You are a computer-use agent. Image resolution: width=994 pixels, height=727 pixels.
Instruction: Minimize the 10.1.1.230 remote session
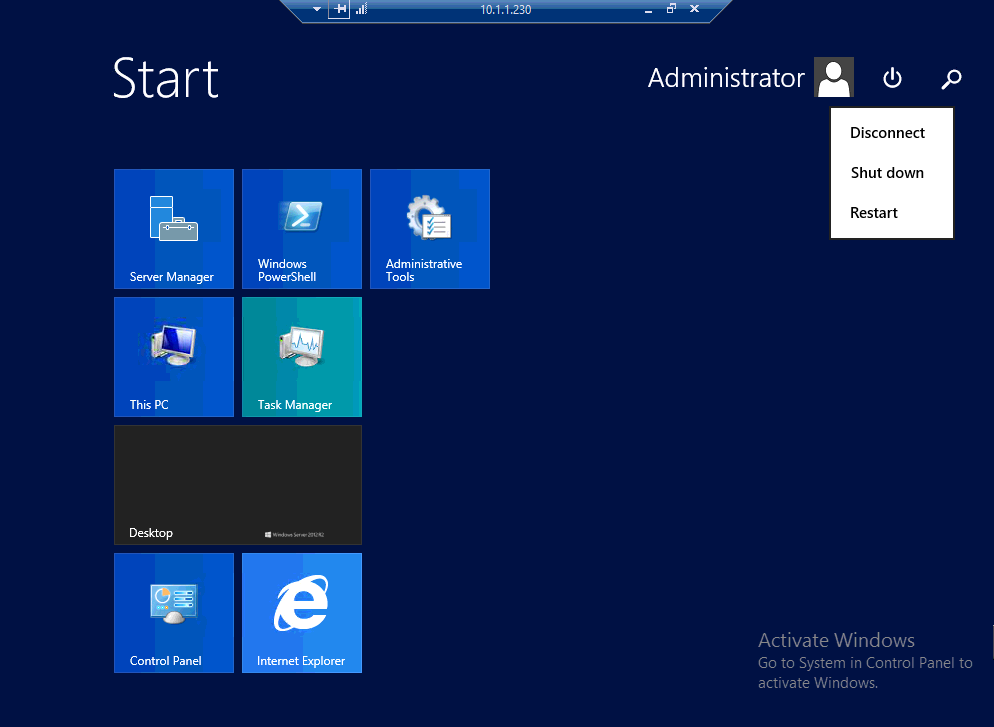649,10
